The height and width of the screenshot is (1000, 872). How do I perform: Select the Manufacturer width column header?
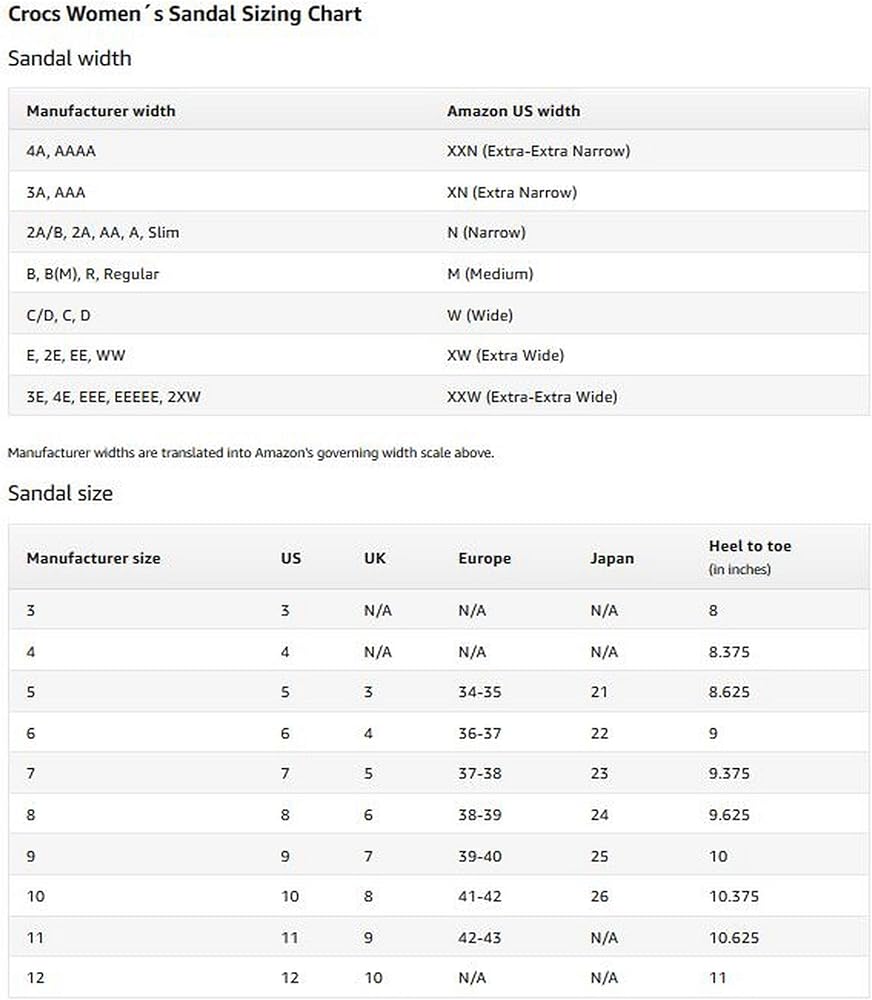(101, 111)
